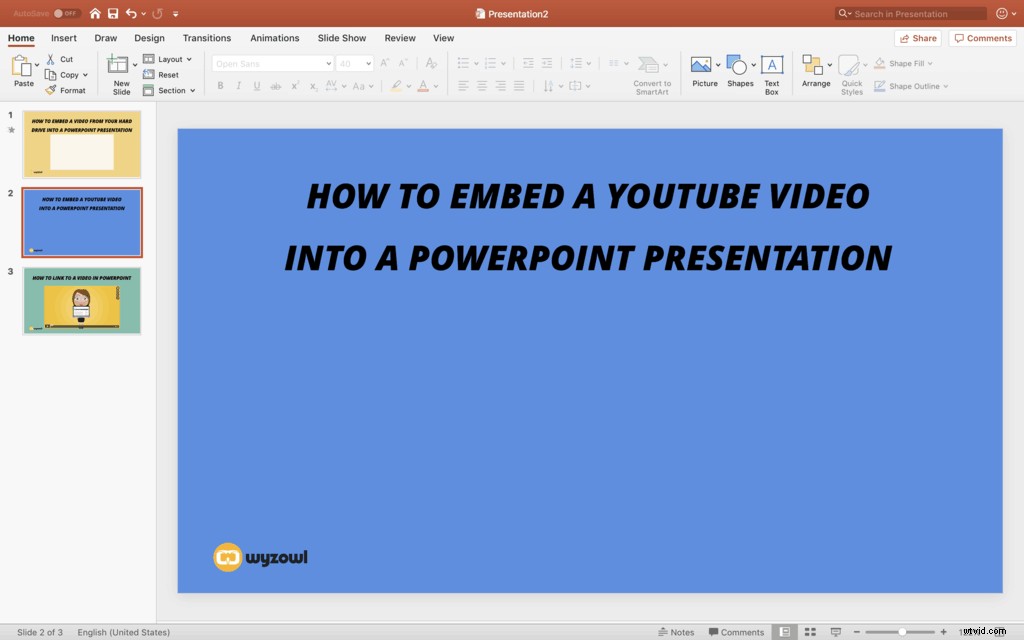
Task: Open the Review ribbon tab
Action: pos(399,38)
